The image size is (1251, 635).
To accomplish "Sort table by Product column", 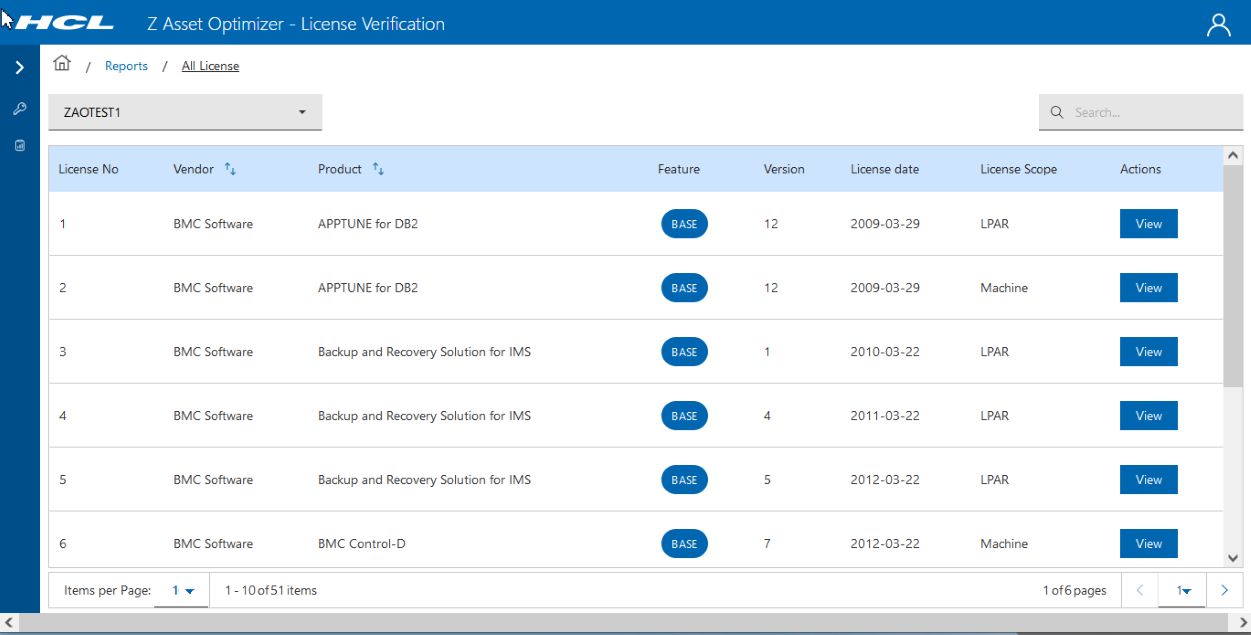I will point(378,170).
